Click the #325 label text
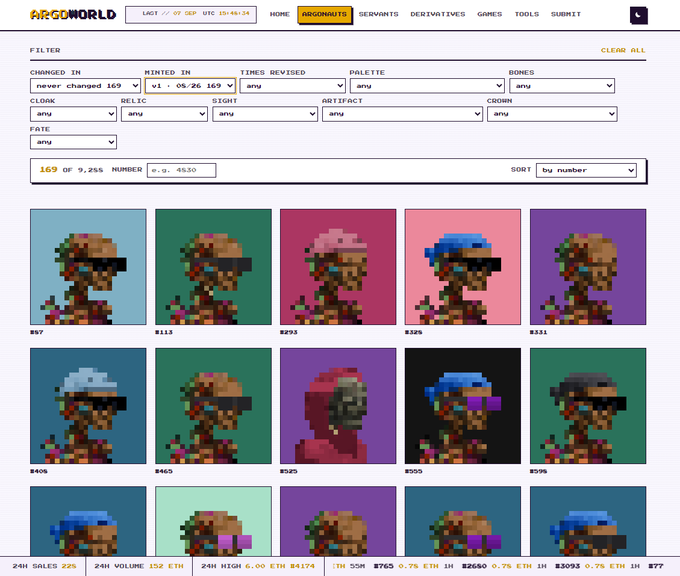The image size is (680, 576). click(413, 332)
